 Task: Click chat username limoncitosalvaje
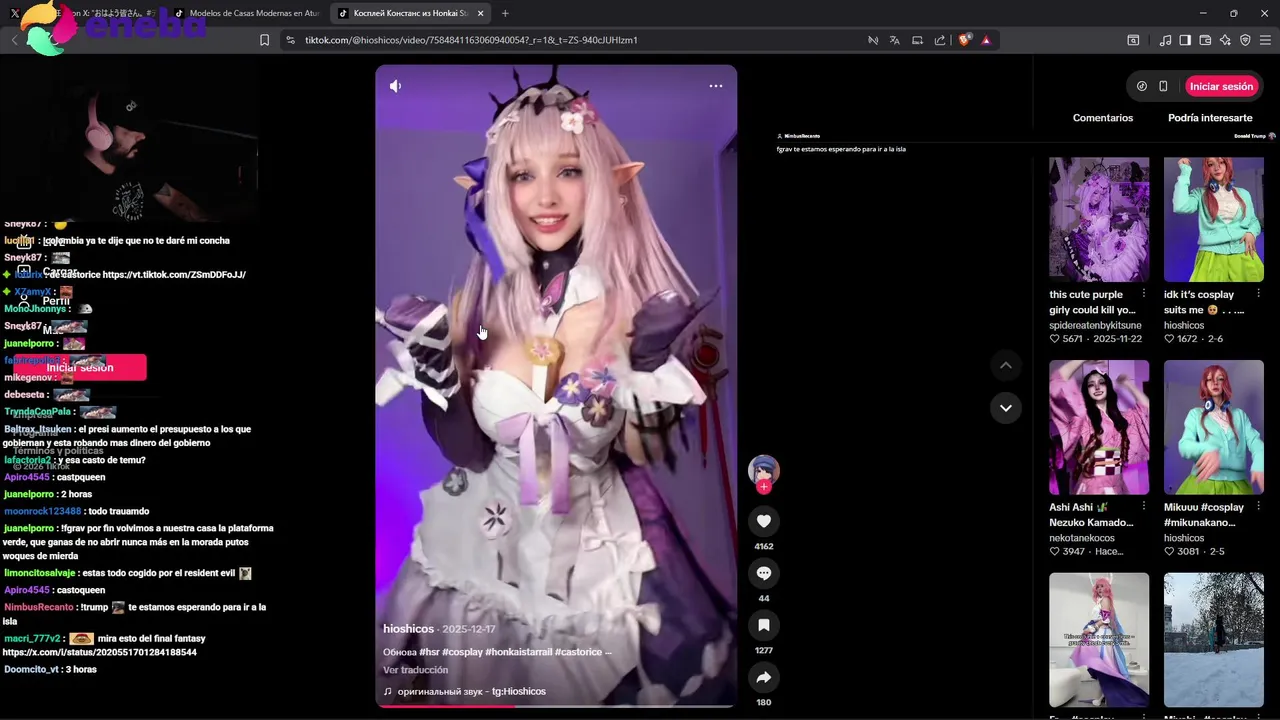[40, 573]
